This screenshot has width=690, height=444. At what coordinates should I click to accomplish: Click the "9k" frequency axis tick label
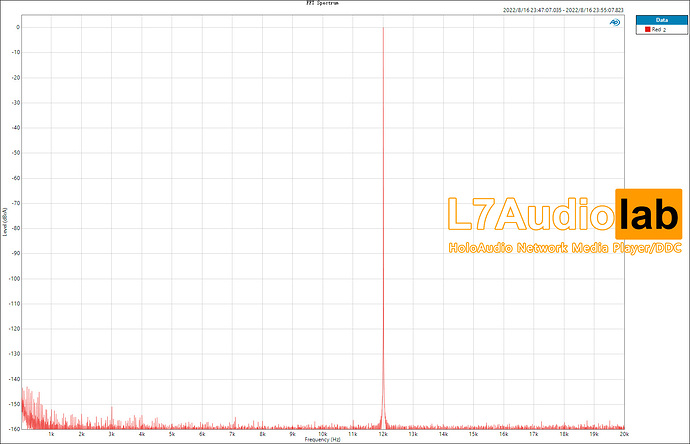[x=292, y=434]
